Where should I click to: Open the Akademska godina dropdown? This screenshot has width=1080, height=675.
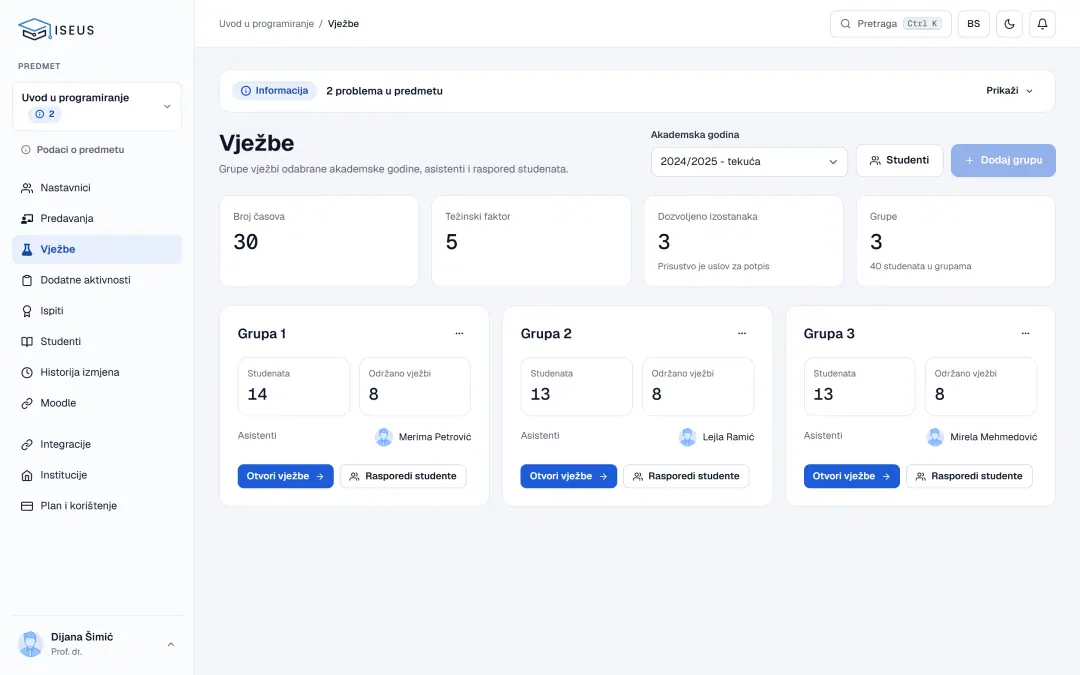[749, 162]
